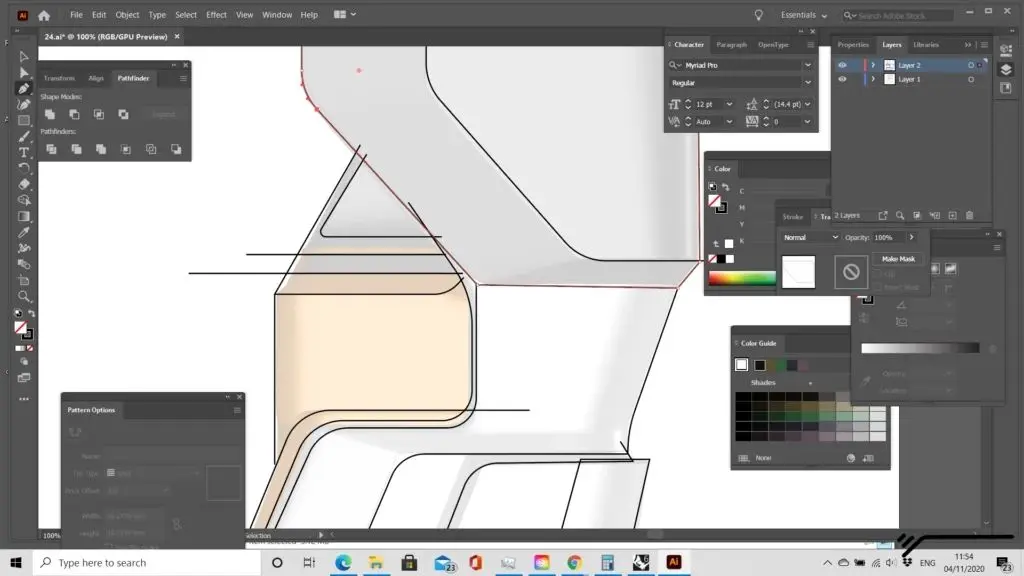The image size is (1024, 576).
Task: Delete selection with Layers trash icon
Action: (970, 216)
